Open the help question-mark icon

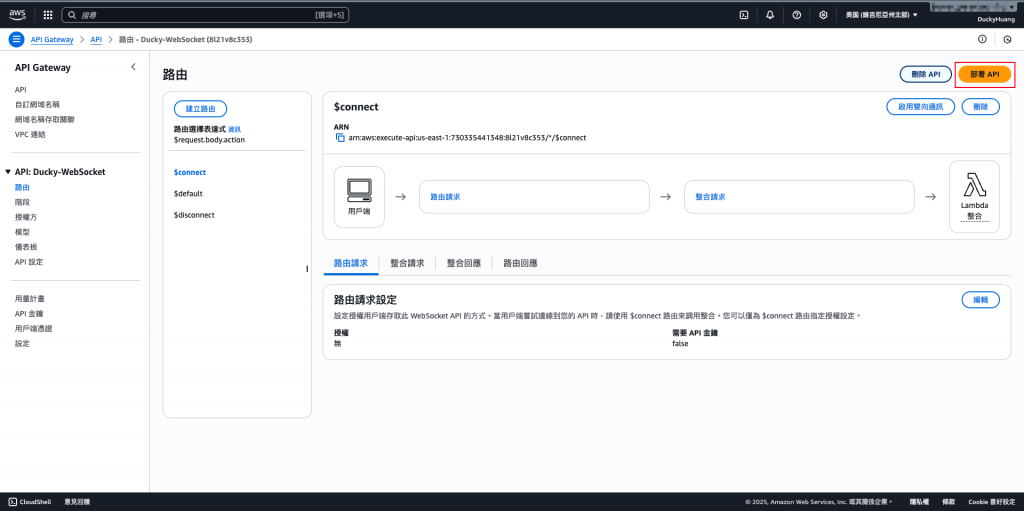click(797, 14)
